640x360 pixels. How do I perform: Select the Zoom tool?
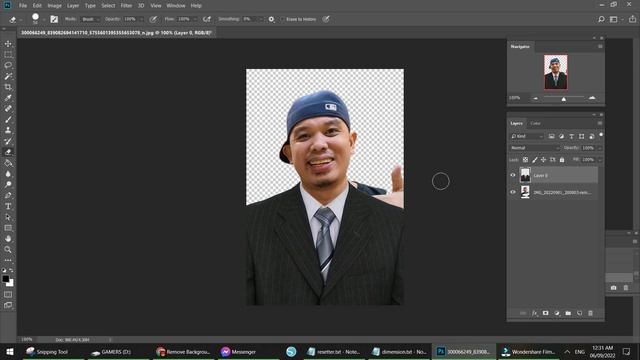(x=8, y=249)
